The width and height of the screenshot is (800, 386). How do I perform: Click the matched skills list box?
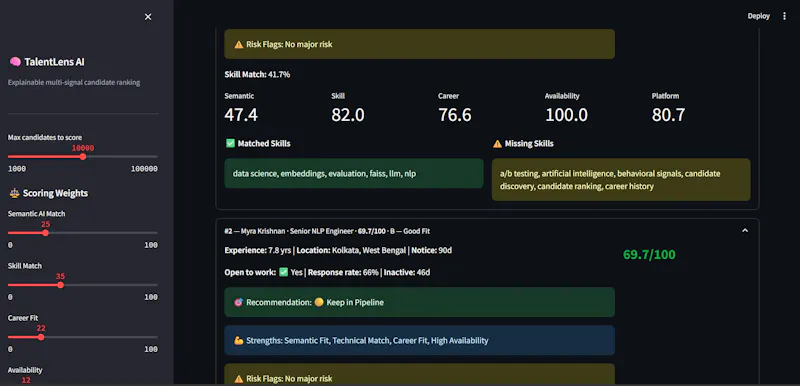[354, 173]
